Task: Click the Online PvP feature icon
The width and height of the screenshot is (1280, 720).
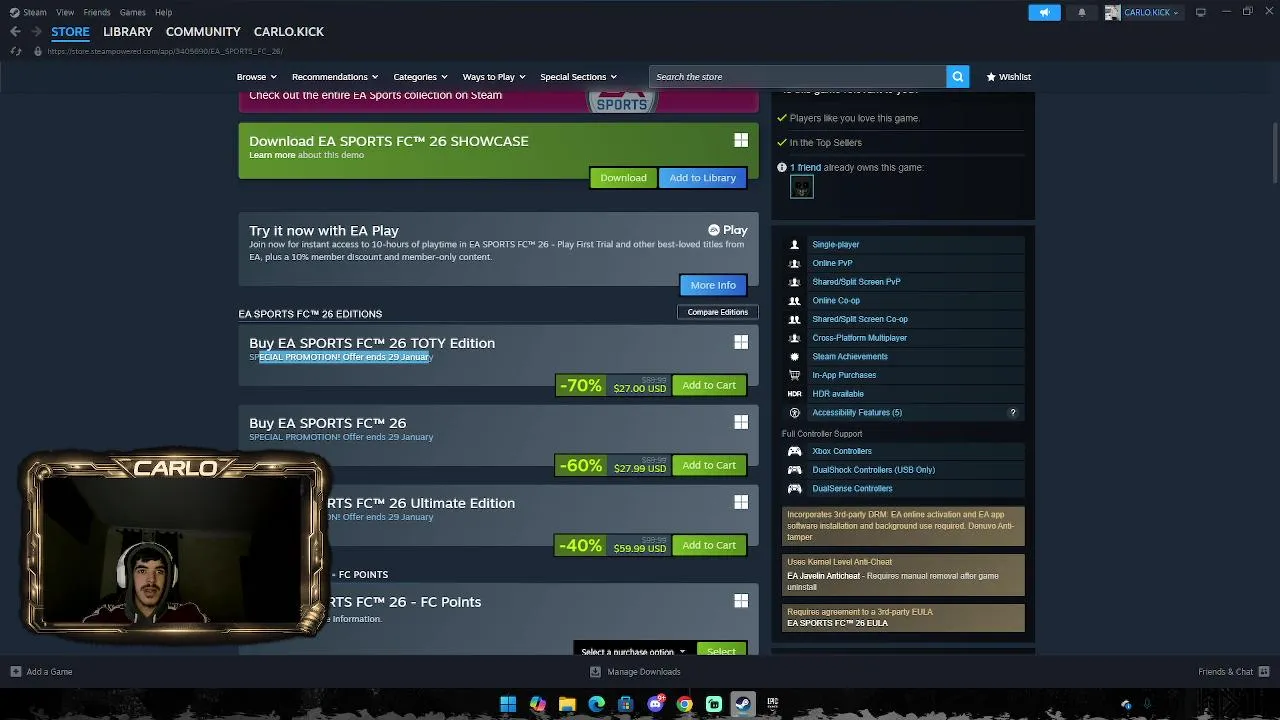Action: coord(795,263)
